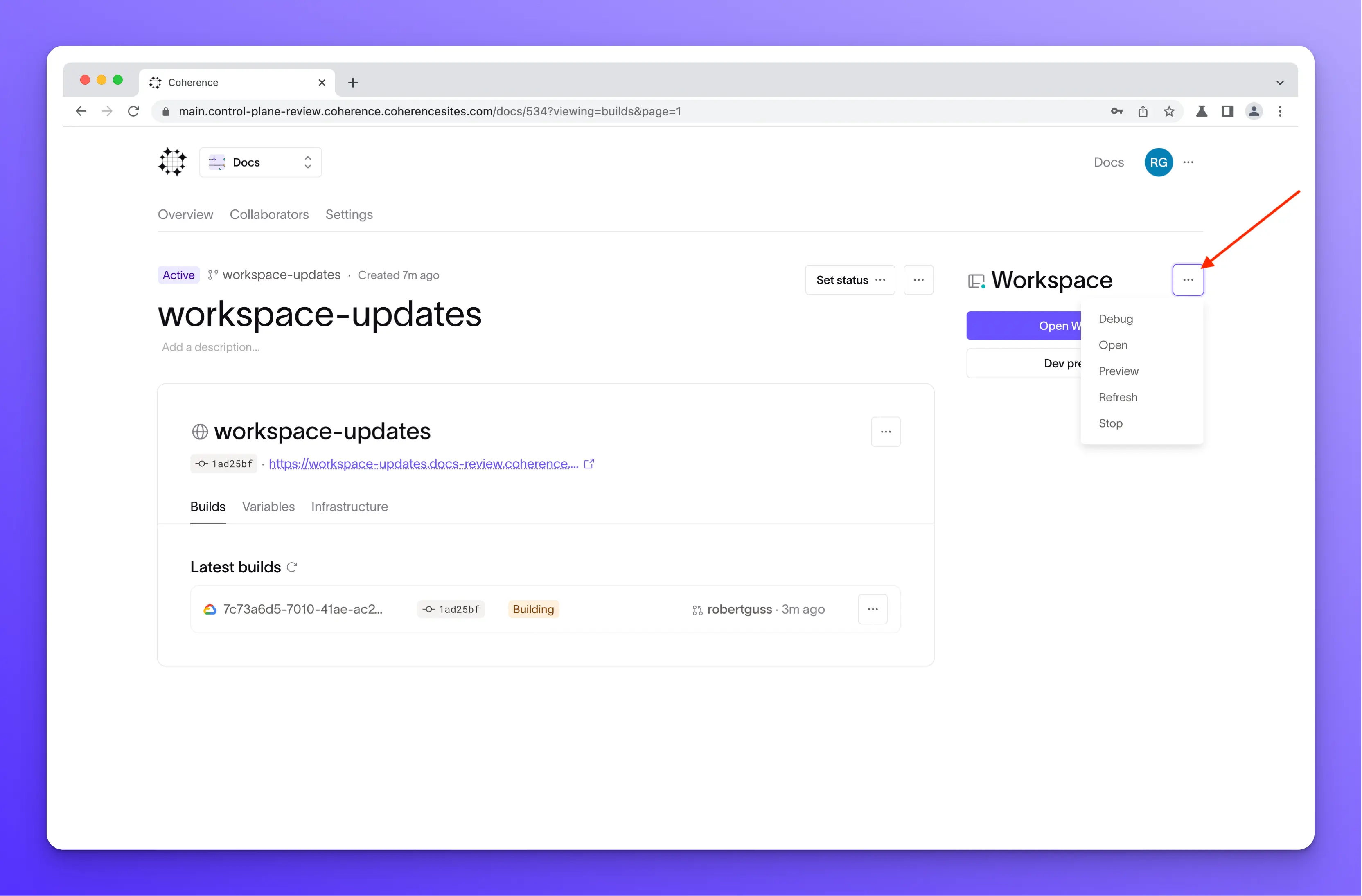The width and height of the screenshot is (1362, 896).
Task: Click the Workspace panel ellipsis button
Action: (1188, 280)
